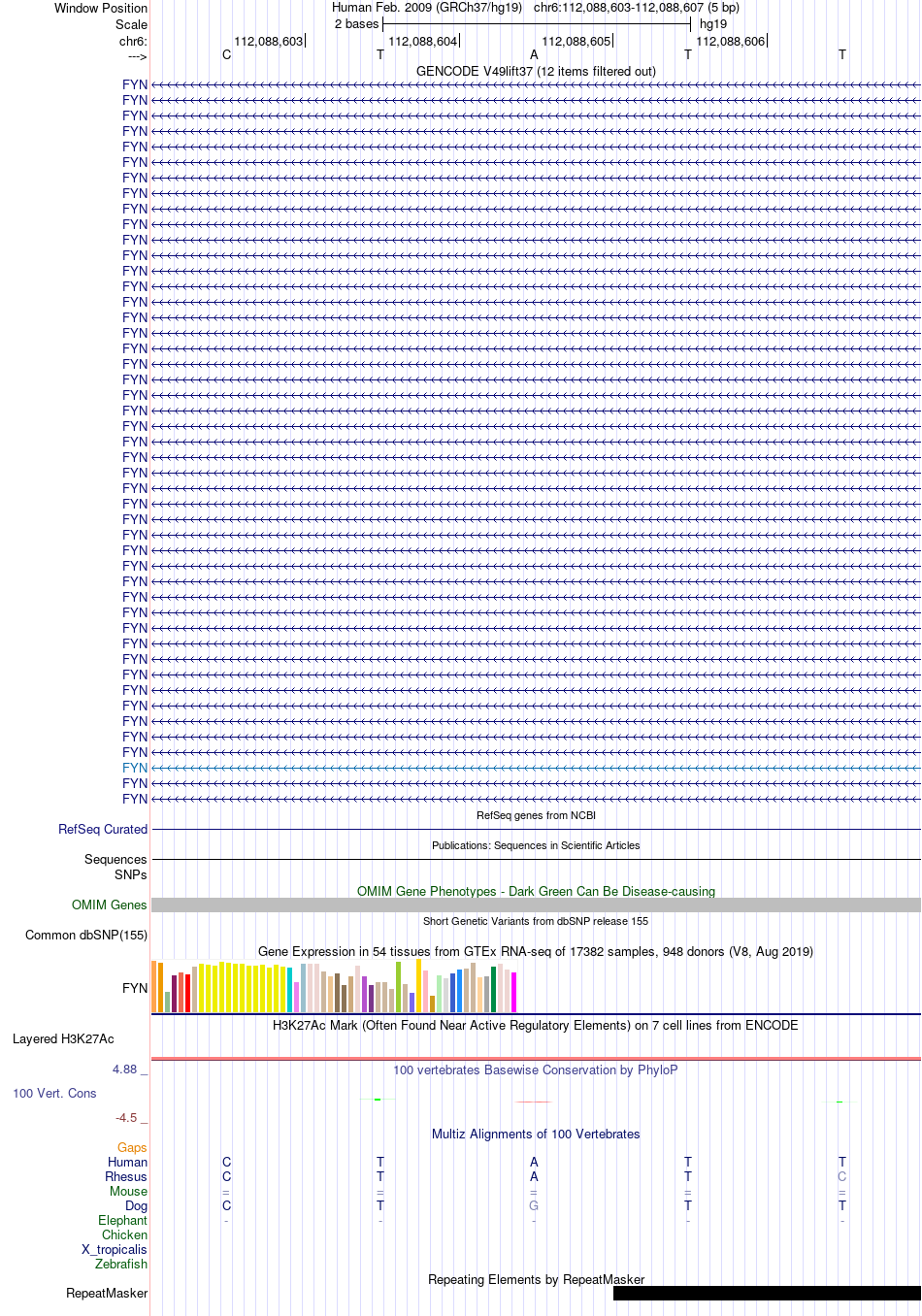Click the Zebrafish alignment row label
The image size is (922, 1316).
pyautogui.click(x=121, y=1265)
